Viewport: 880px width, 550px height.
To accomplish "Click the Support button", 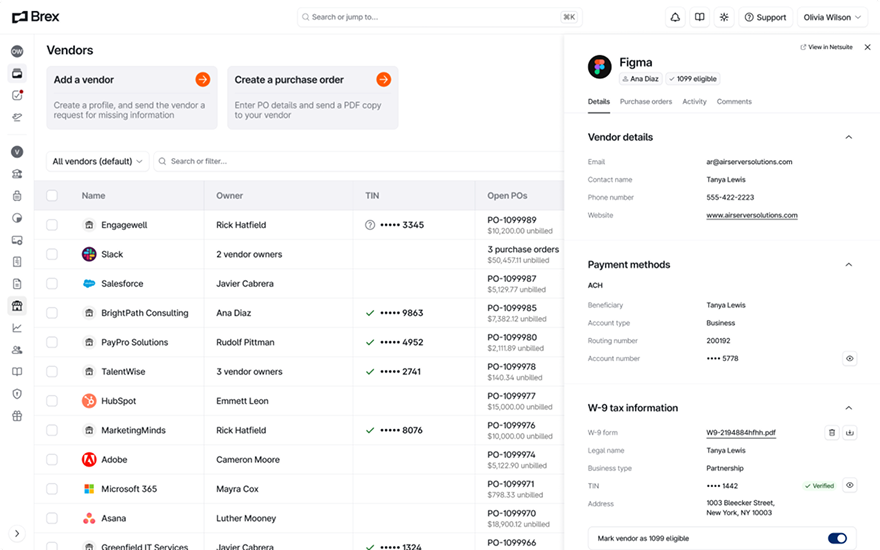I will click(x=766, y=17).
